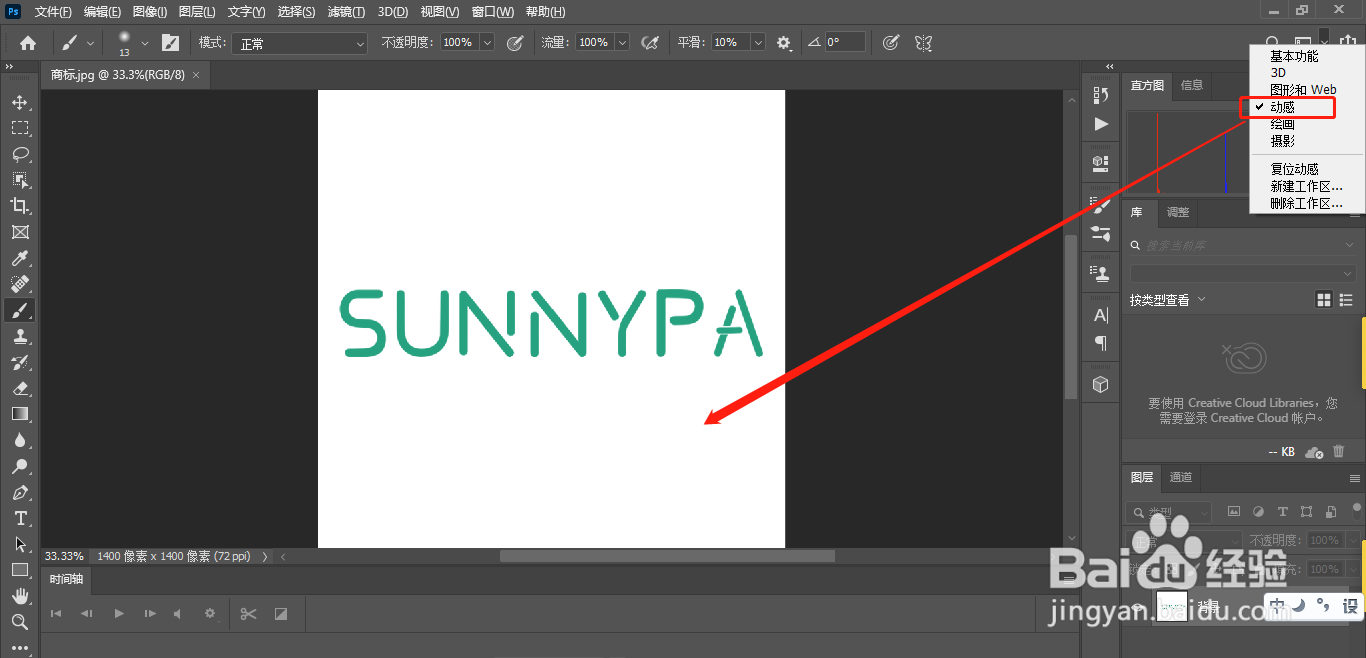1366x658 pixels.
Task: Open the Paragraph panel icon
Action: (1101, 343)
